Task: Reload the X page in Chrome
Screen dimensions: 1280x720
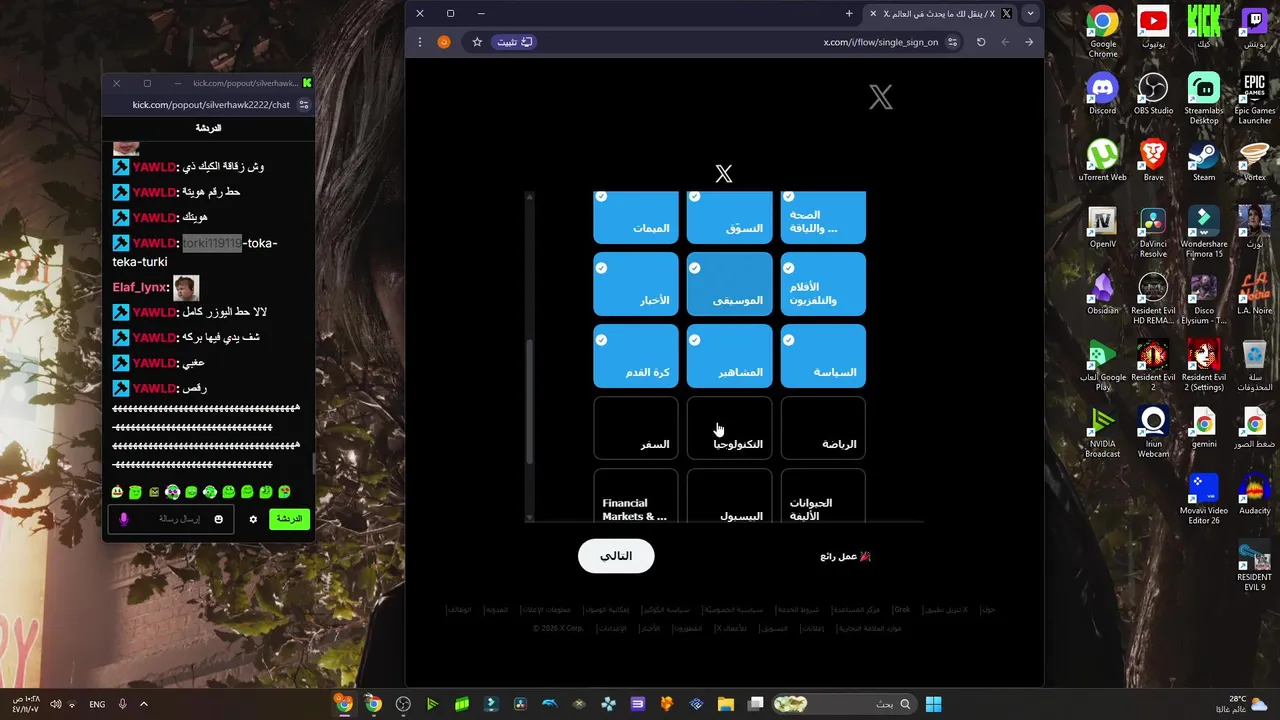Action: [x=981, y=42]
